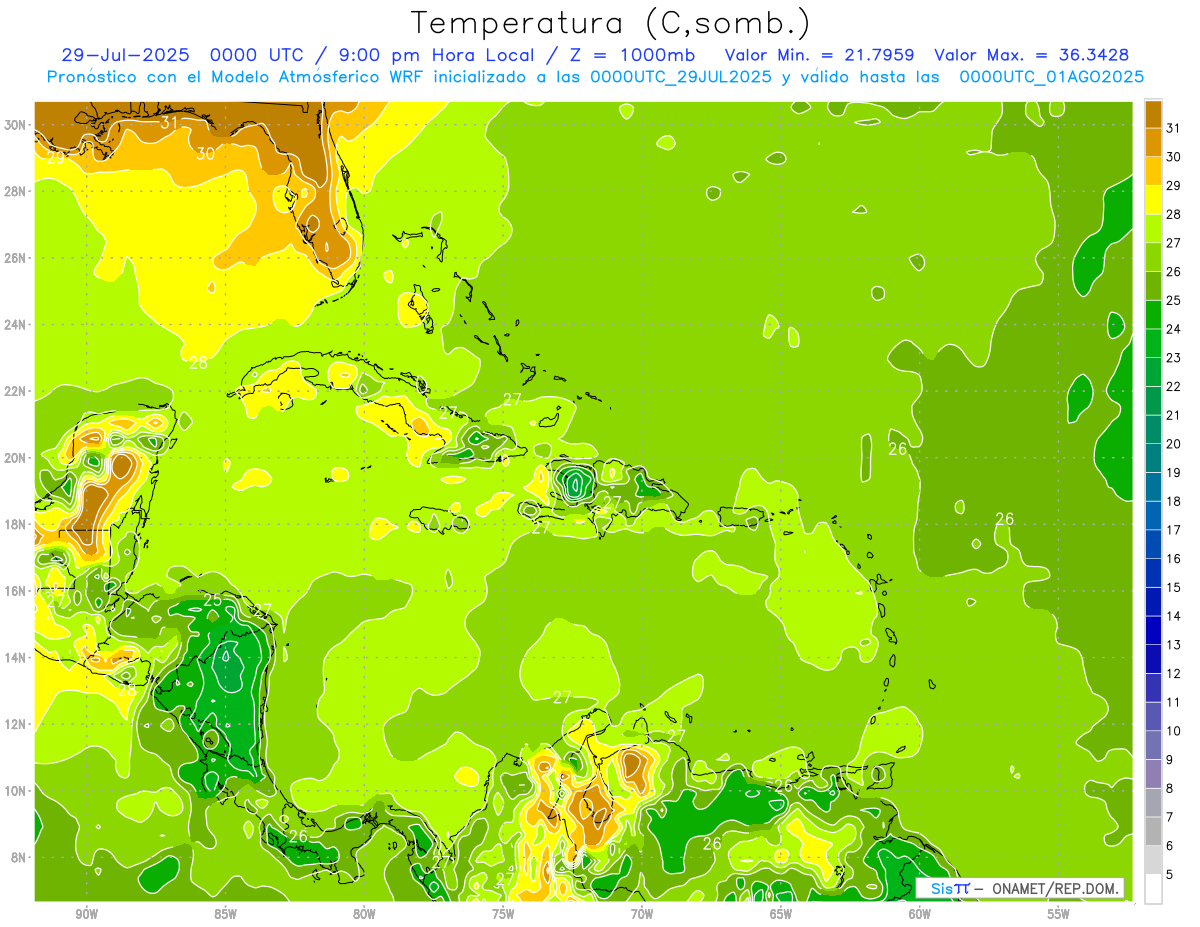Viewport: 1200px width, 927px height.
Task: Click latitude axis label '28N'
Action: coord(17,191)
